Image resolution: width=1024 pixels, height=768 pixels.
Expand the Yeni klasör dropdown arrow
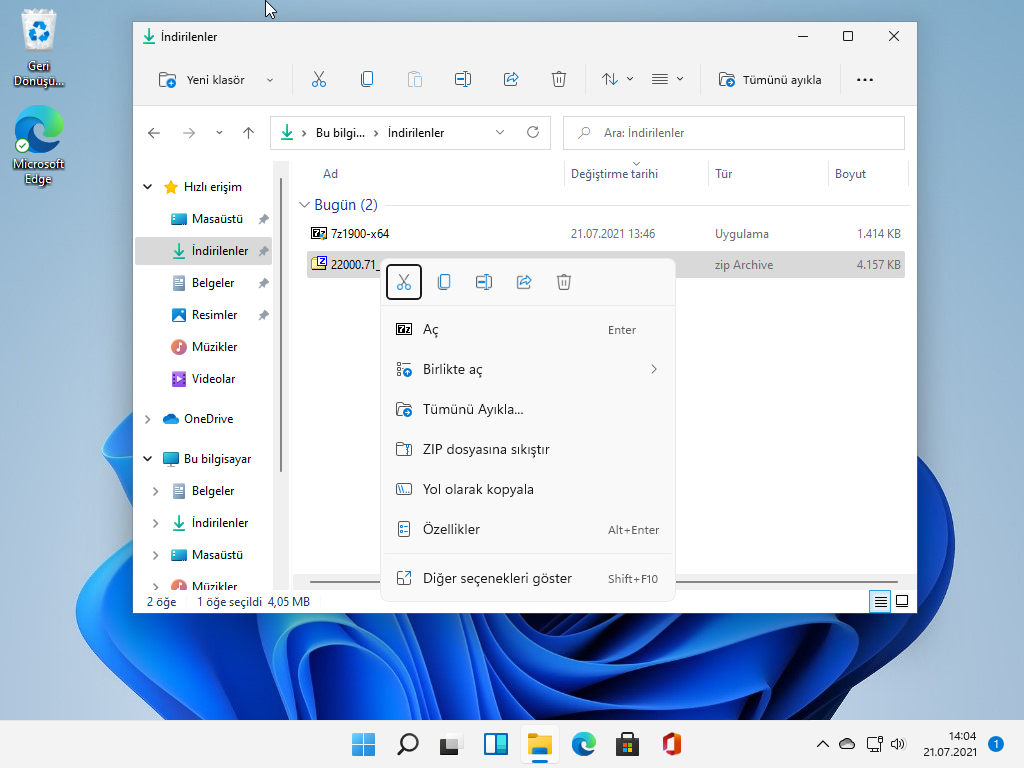tap(268, 79)
